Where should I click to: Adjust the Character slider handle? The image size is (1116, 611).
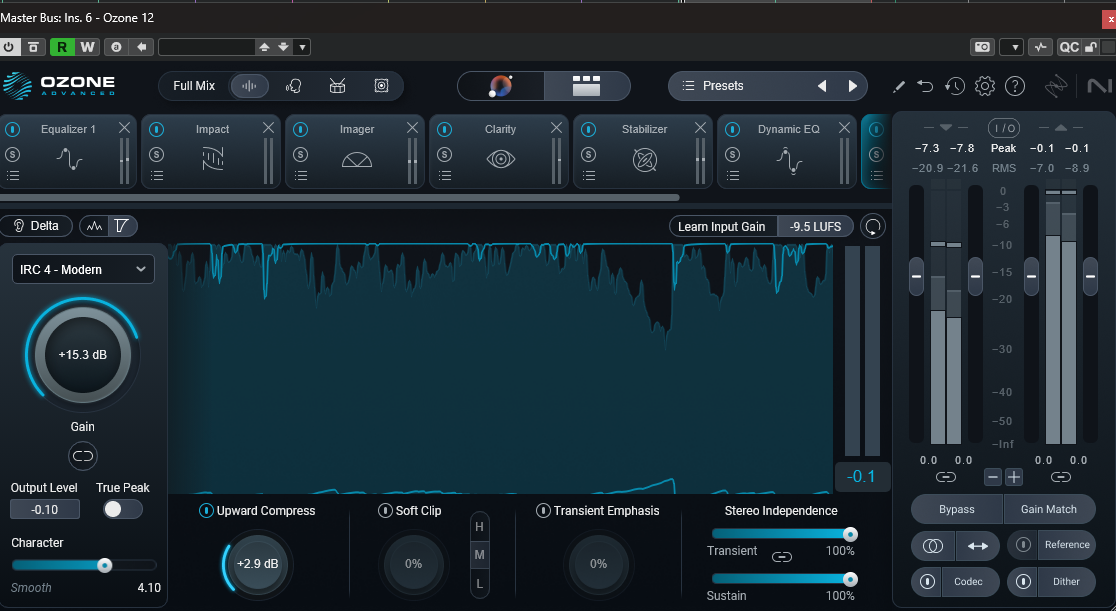(105, 565)
